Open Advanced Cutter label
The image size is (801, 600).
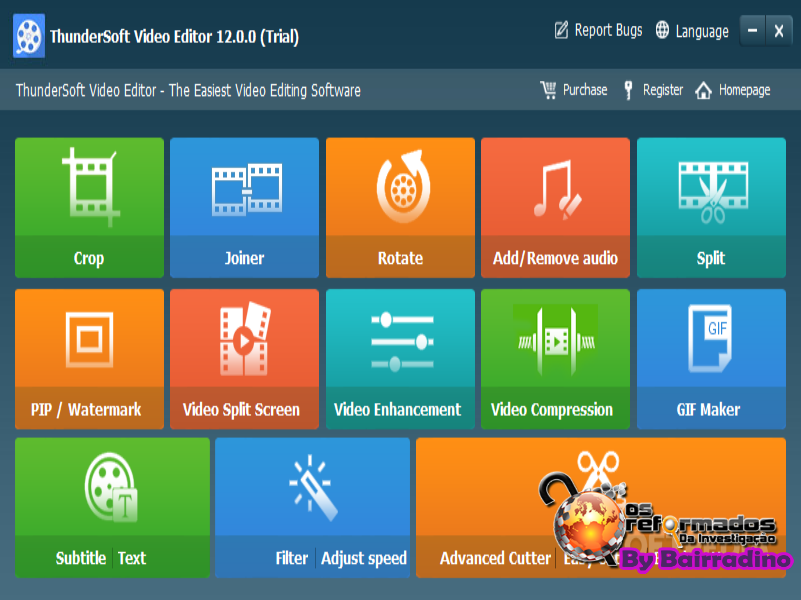[495, 558]
